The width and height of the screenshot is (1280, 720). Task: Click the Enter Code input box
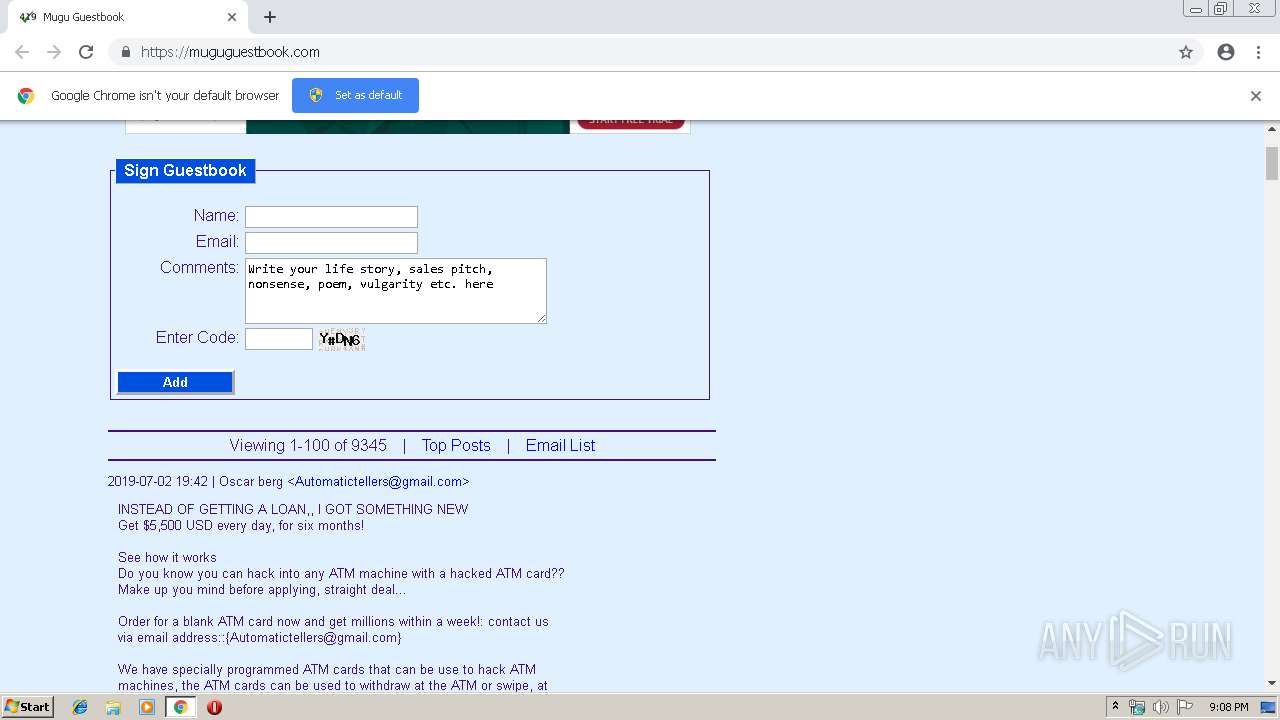pyautogui.click(x=279, y=339)
